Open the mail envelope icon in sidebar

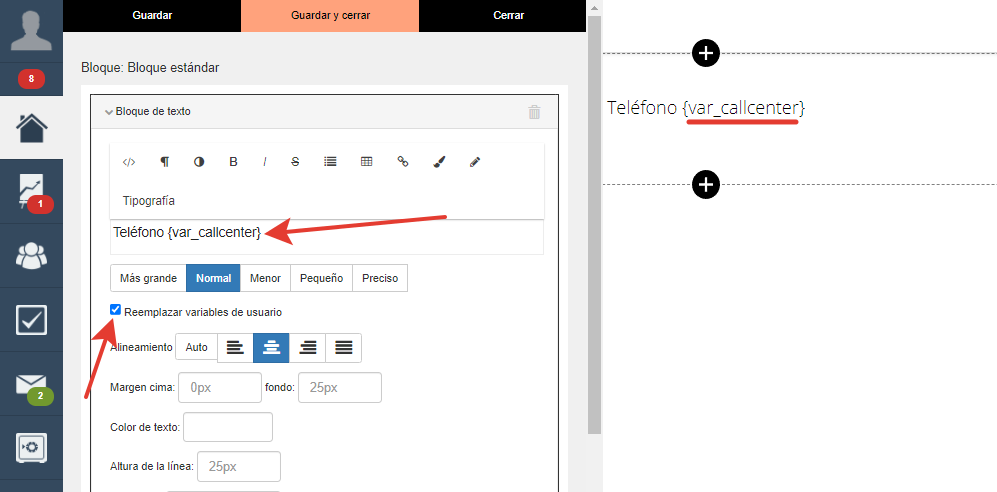coord(31,384)
